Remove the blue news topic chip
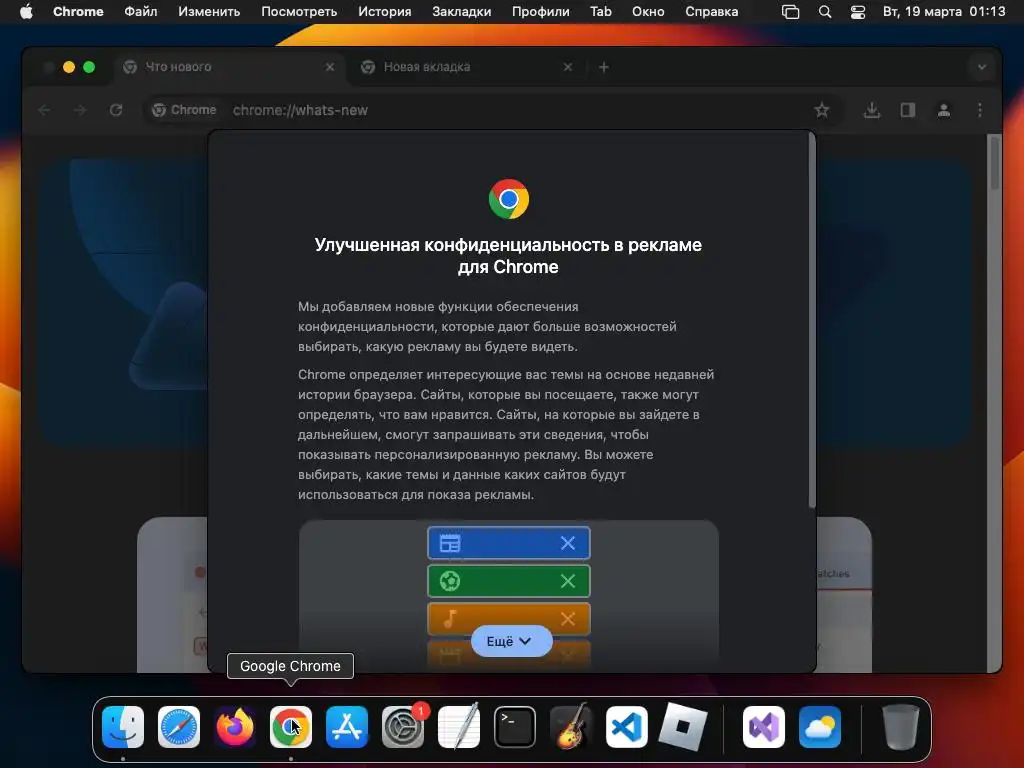This screenshot has width=1024, height=768. tap(568, 543)
